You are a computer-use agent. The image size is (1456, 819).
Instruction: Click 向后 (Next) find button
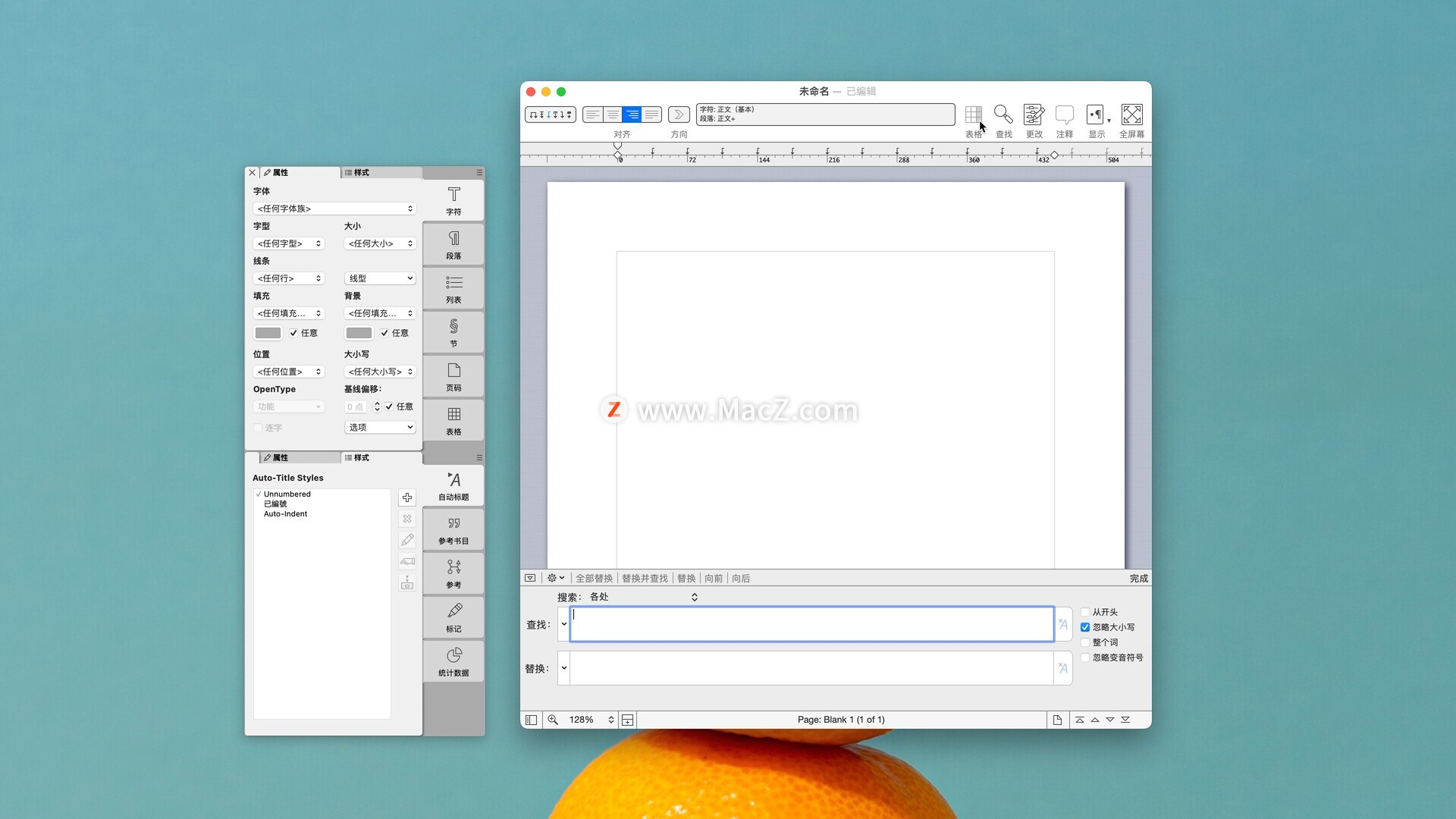click(741, 579)
